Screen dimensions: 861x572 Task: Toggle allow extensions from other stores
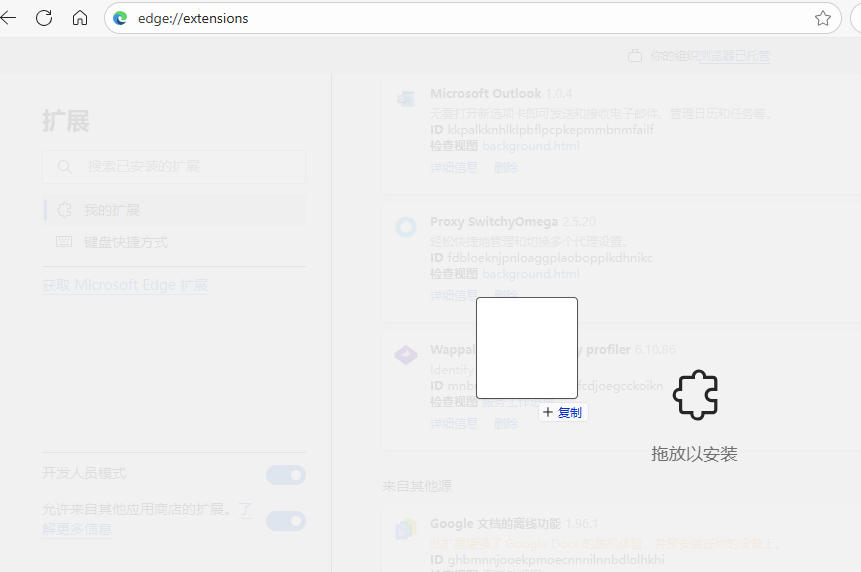pyautogui.click(x=286, y=521)
